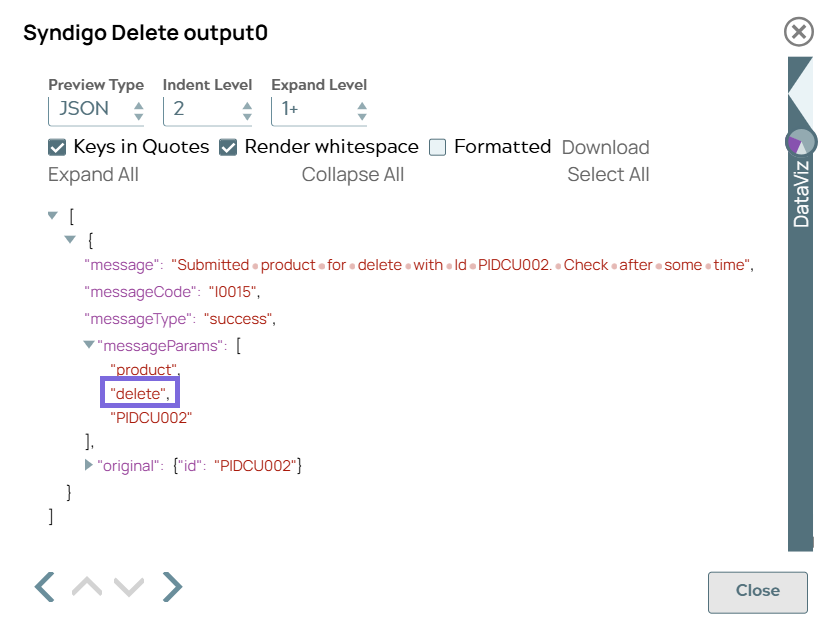The height and width of the screenshot is (634, 834).
Task: Select the highlighted "delete" value
Action: tap(140, 393)
